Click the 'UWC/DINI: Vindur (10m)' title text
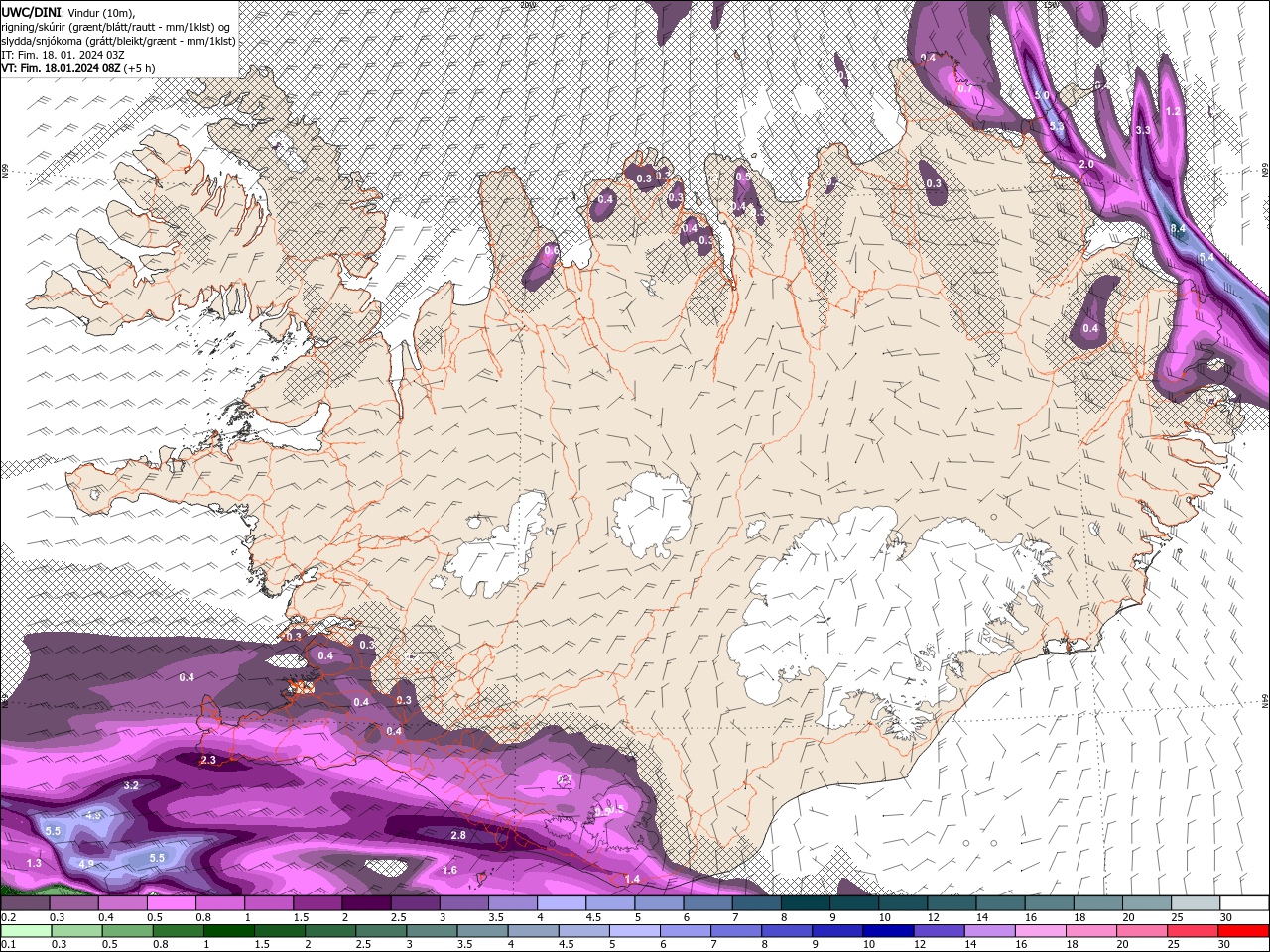The image size is (1270, 952). click(x=67, y=12)
